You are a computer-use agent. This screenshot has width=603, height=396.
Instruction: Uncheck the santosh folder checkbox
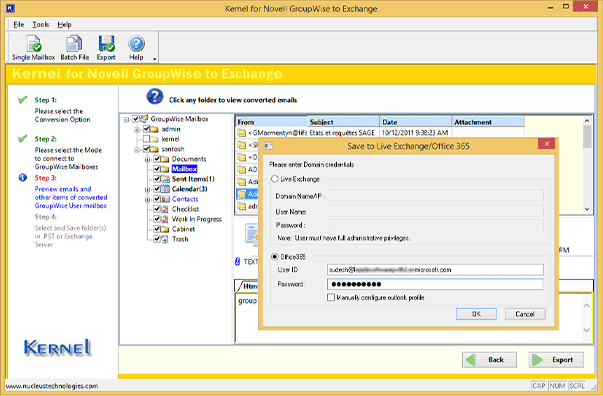point(147,149)
